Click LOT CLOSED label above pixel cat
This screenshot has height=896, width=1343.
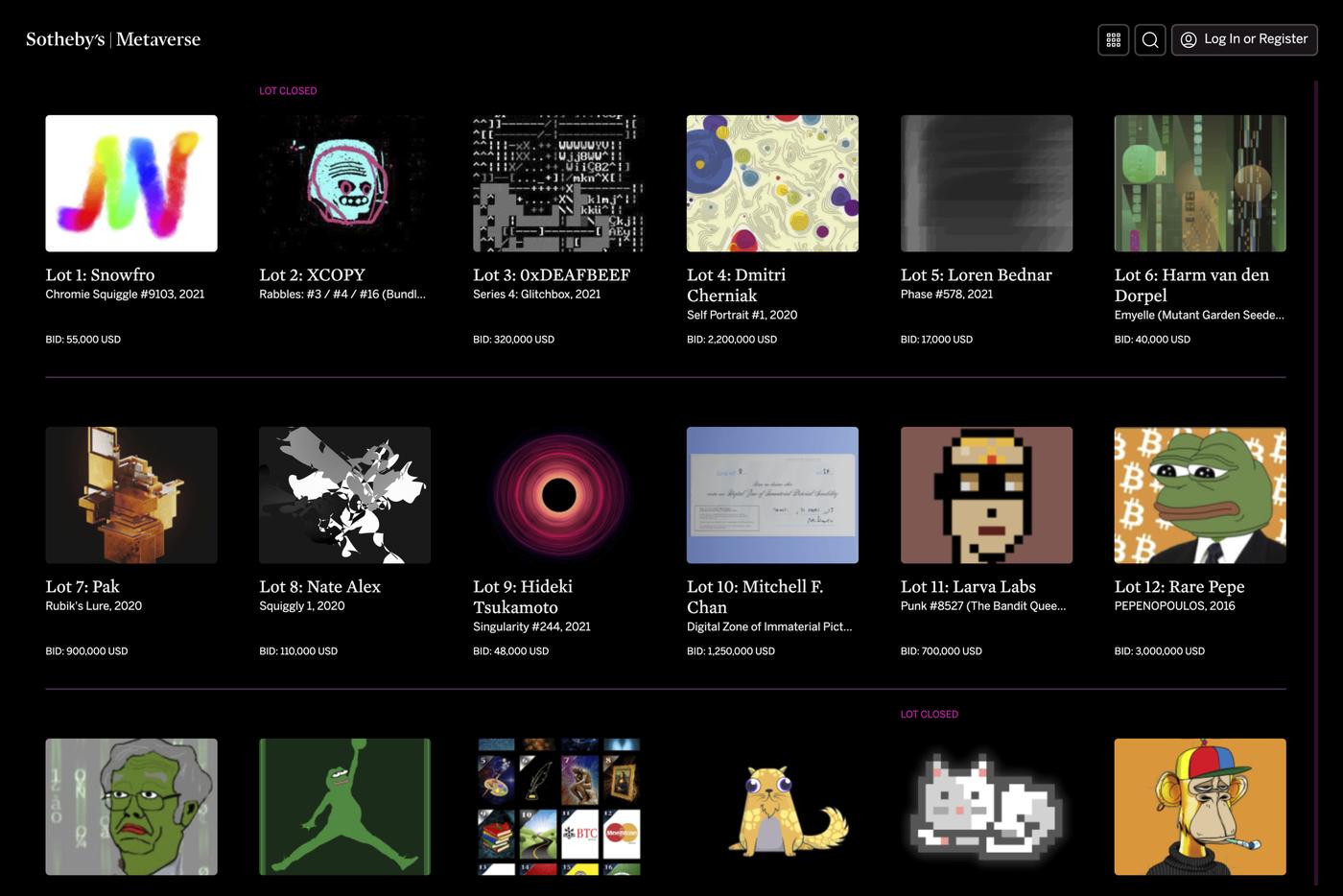(x=930, y=715)
